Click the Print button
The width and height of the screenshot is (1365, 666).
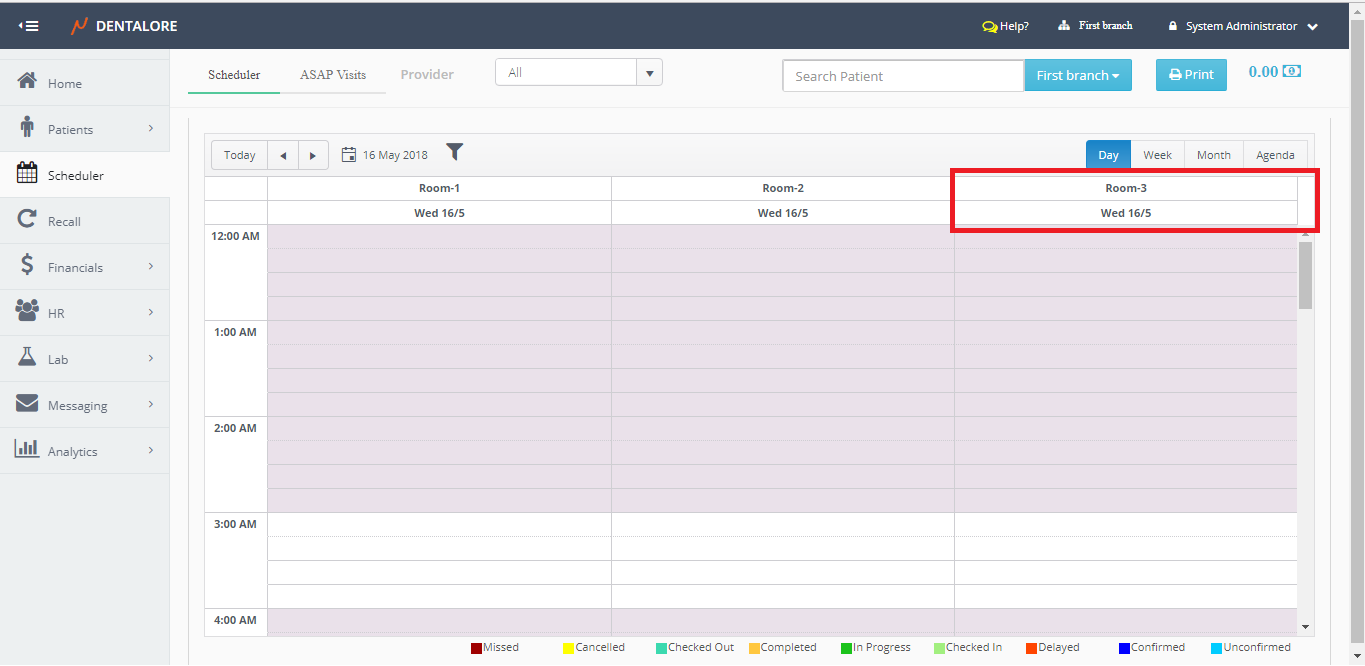tap(1191, 75)
